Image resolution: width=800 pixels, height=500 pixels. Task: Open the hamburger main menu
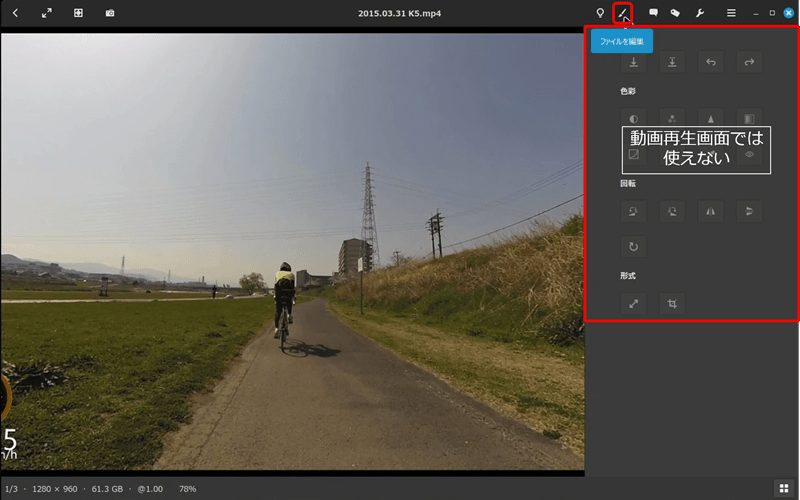coord(731,13)
